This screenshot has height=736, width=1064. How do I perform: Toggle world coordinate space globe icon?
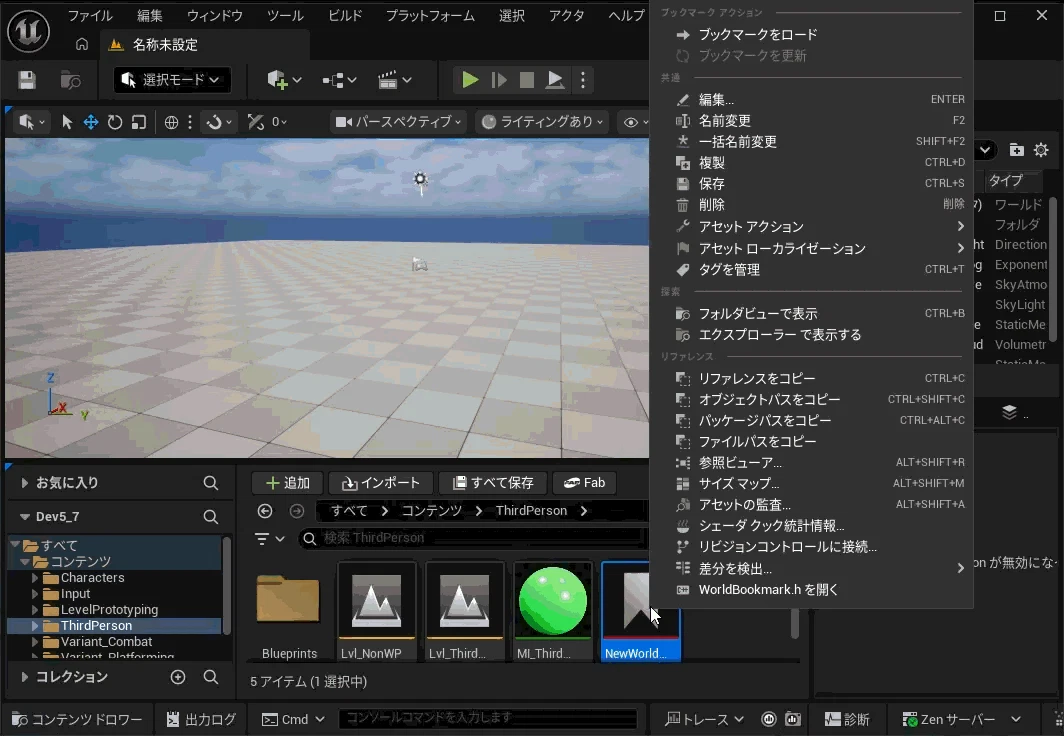coord(171,122)
